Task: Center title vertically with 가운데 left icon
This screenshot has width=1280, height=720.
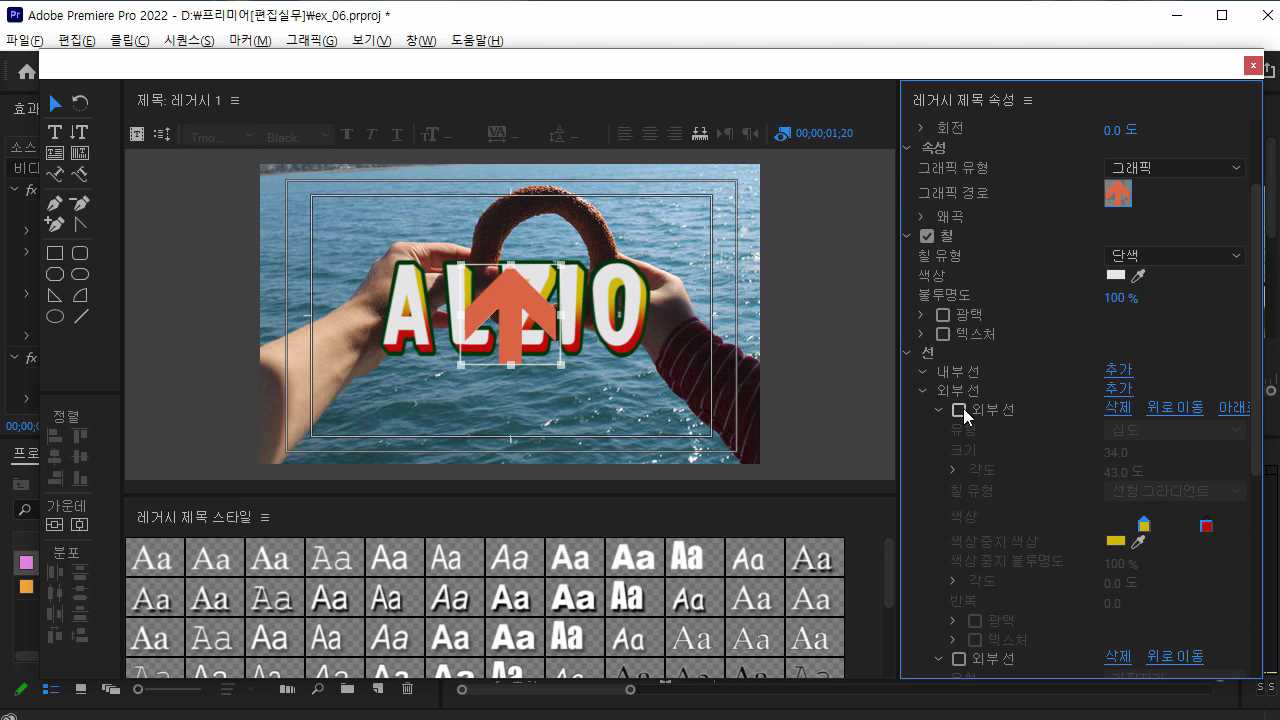Action: 55,525
